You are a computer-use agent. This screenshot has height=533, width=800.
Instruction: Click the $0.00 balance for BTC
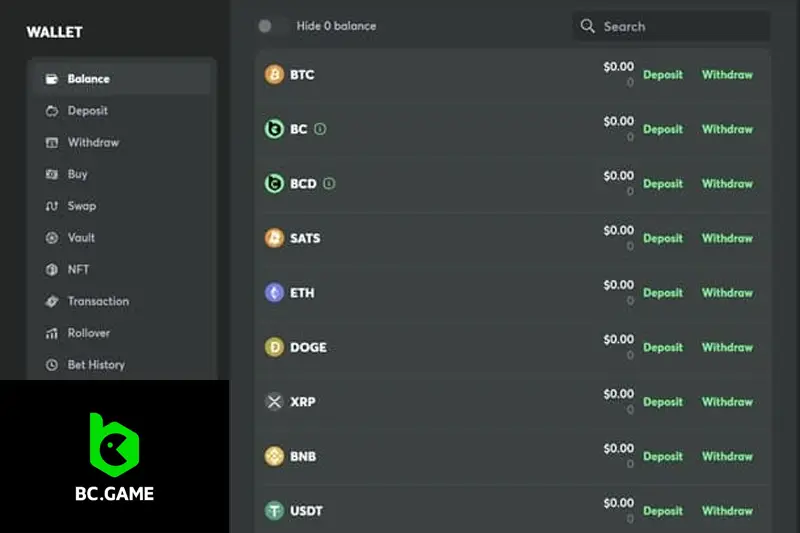[x=618, y=67]
